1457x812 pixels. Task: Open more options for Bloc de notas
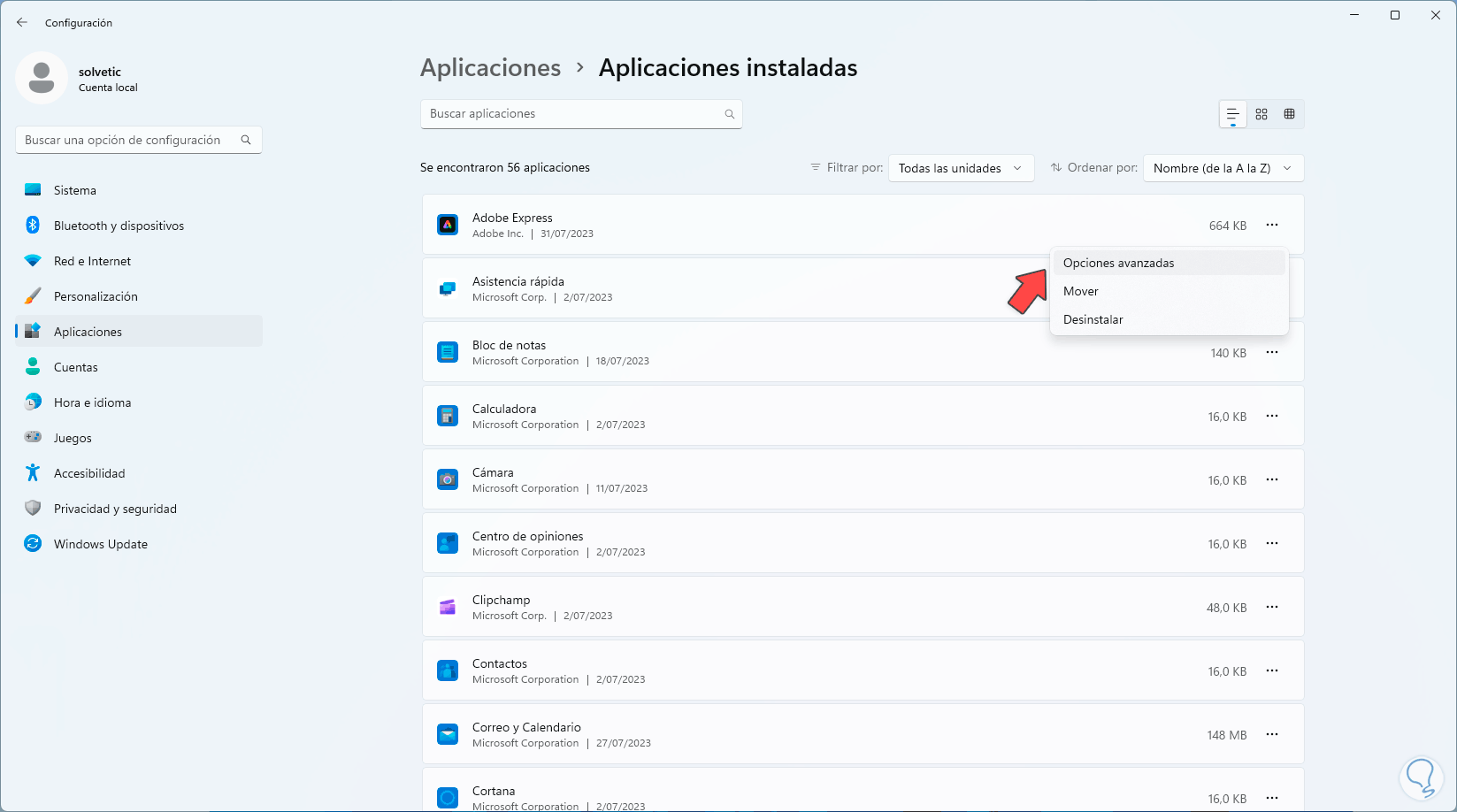1272,353
